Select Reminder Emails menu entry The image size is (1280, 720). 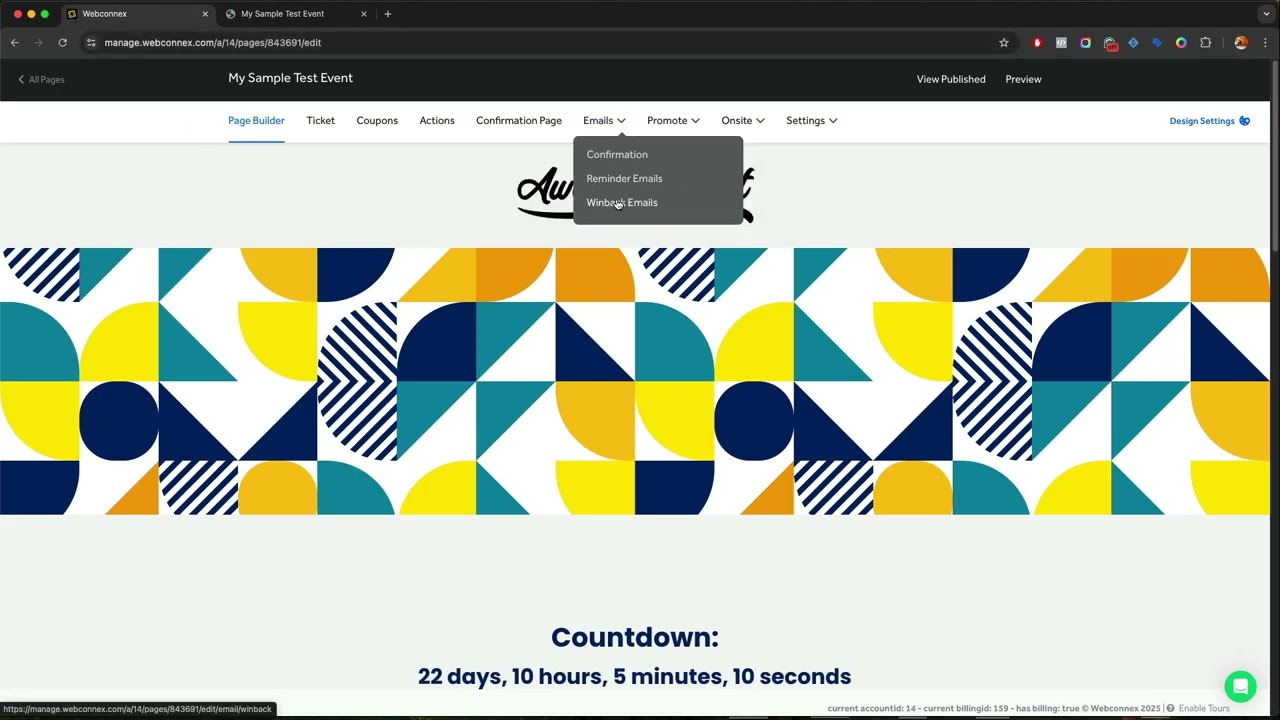[624, 179]
